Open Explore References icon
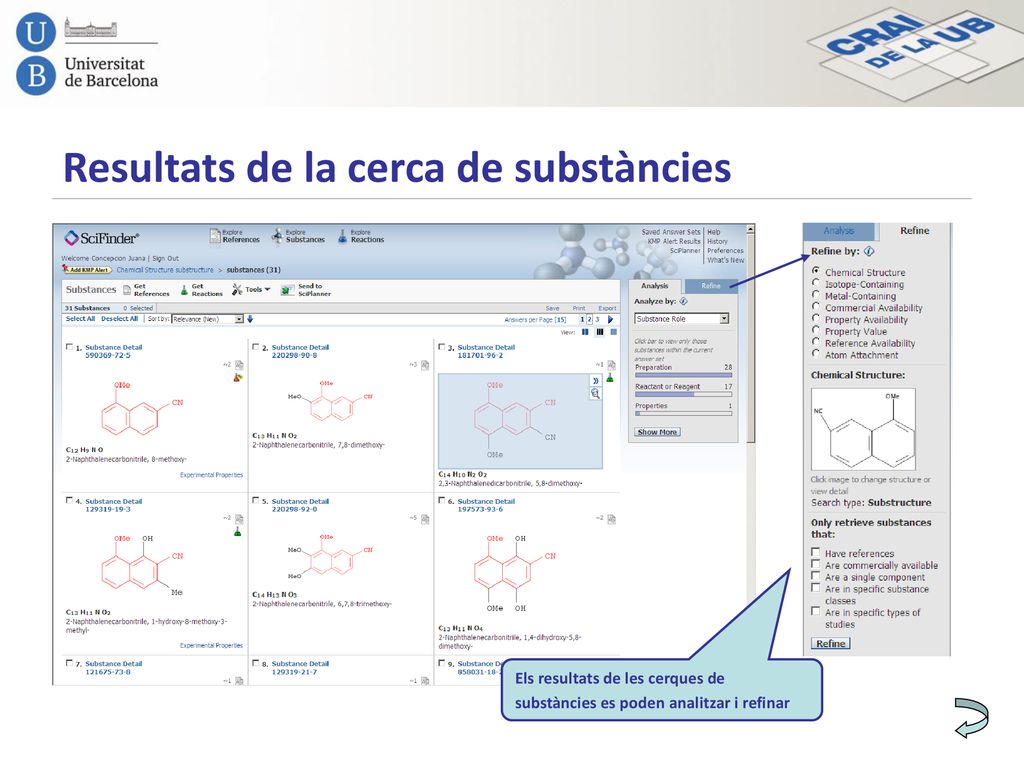1024x768 pixels. [x=215, y=236]
